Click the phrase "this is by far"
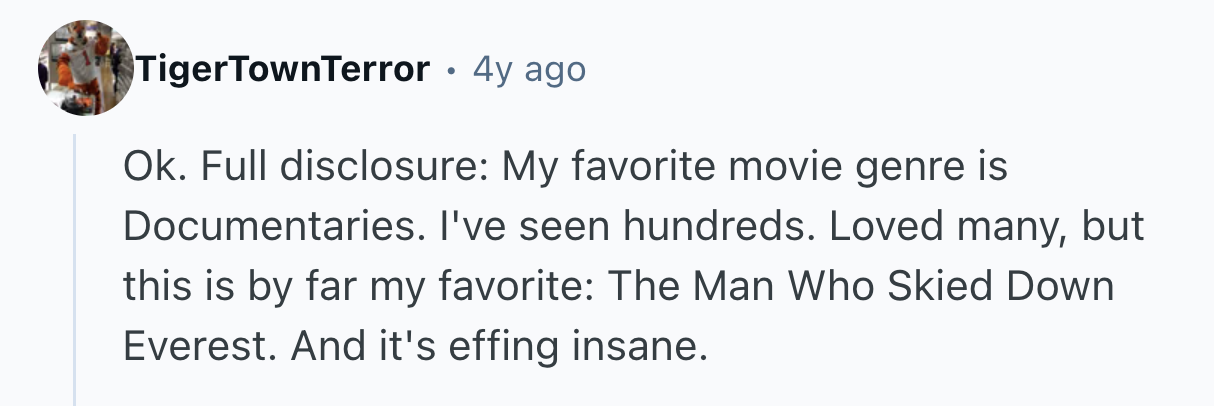The height and width of the screenshot is (406, 1214). coord(235,286)
